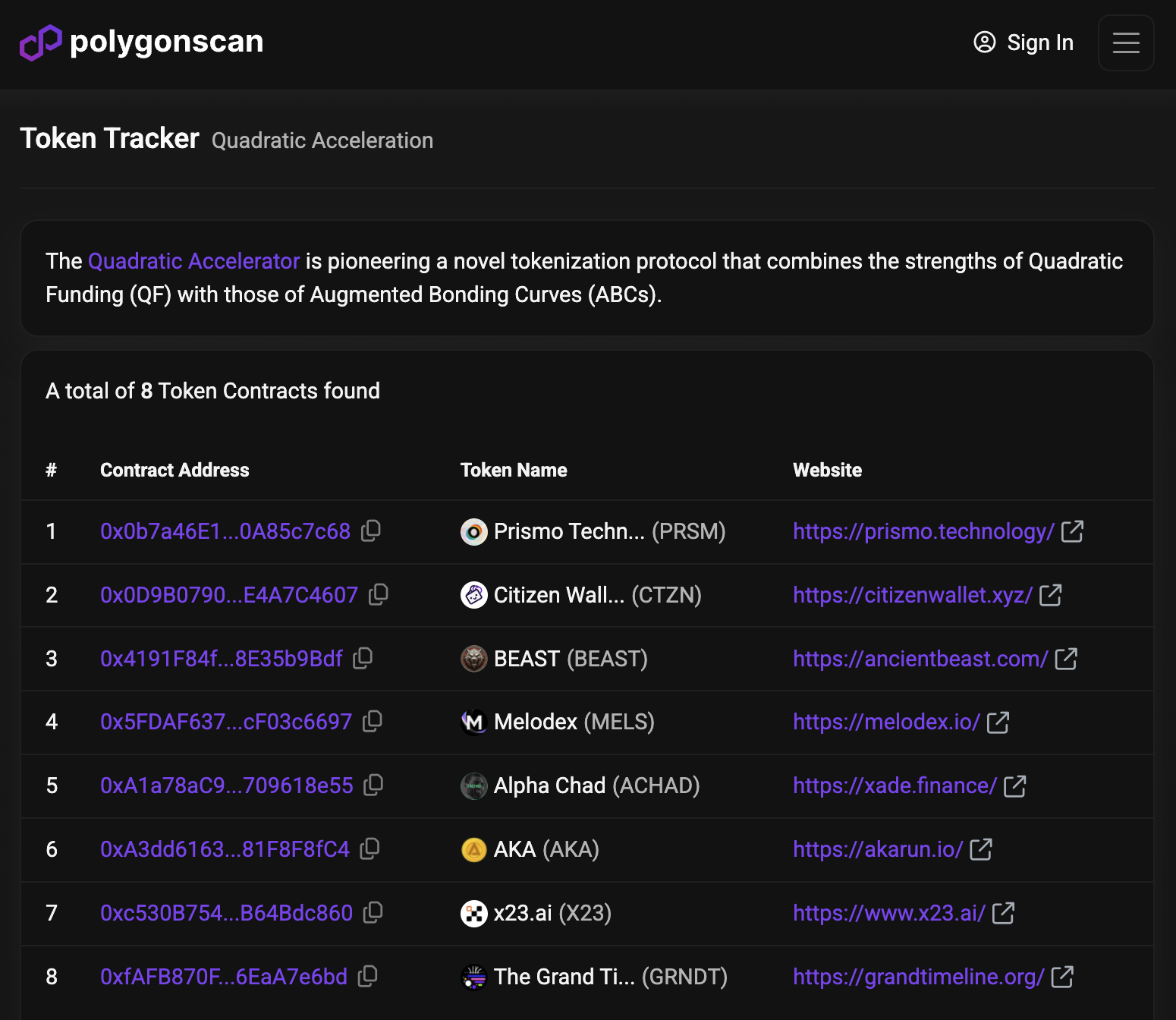Image resolution: width=1176 pixels, height=1020 pixels.
Task: Open Alpha Chad (ACHAD) token page
Action: (597, 785)
